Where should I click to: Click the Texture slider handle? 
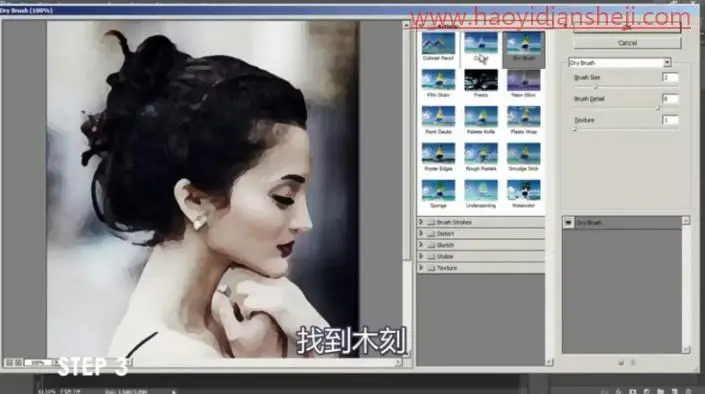click(575, 130)
